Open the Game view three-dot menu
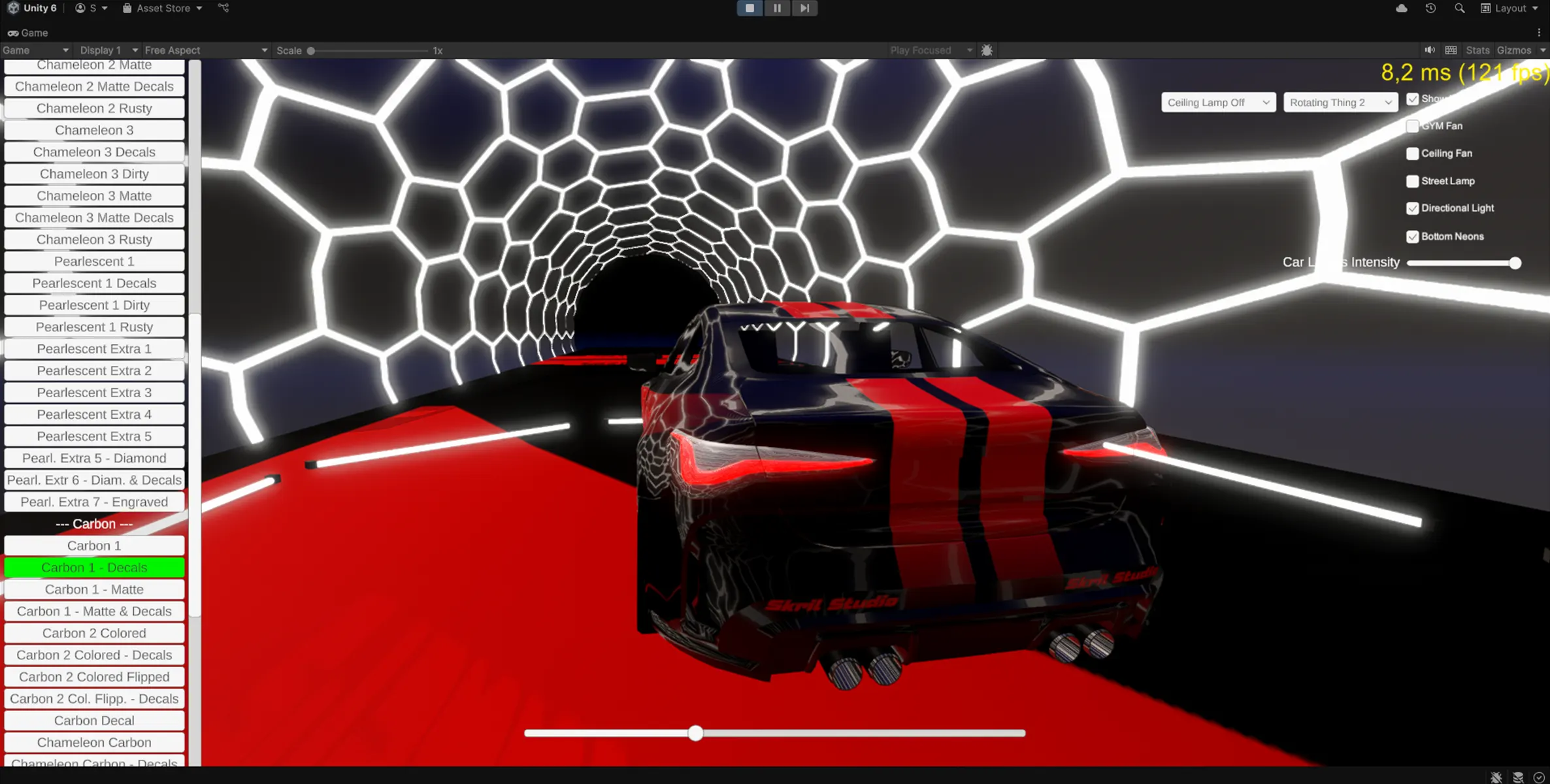1550x784 pixels. (1539, 33)
